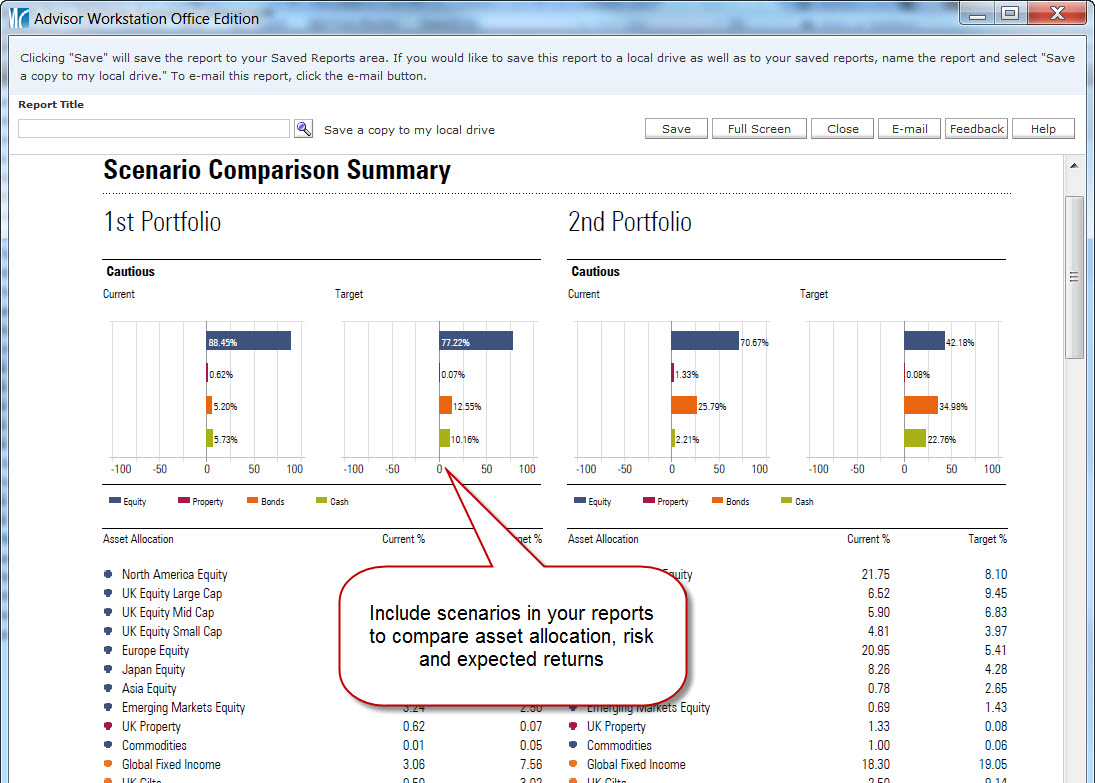Image resolution: width=1095 pixels, height=783 pixels.
Task: Open the report in Full Screen
Action: [x=759, y=129]
